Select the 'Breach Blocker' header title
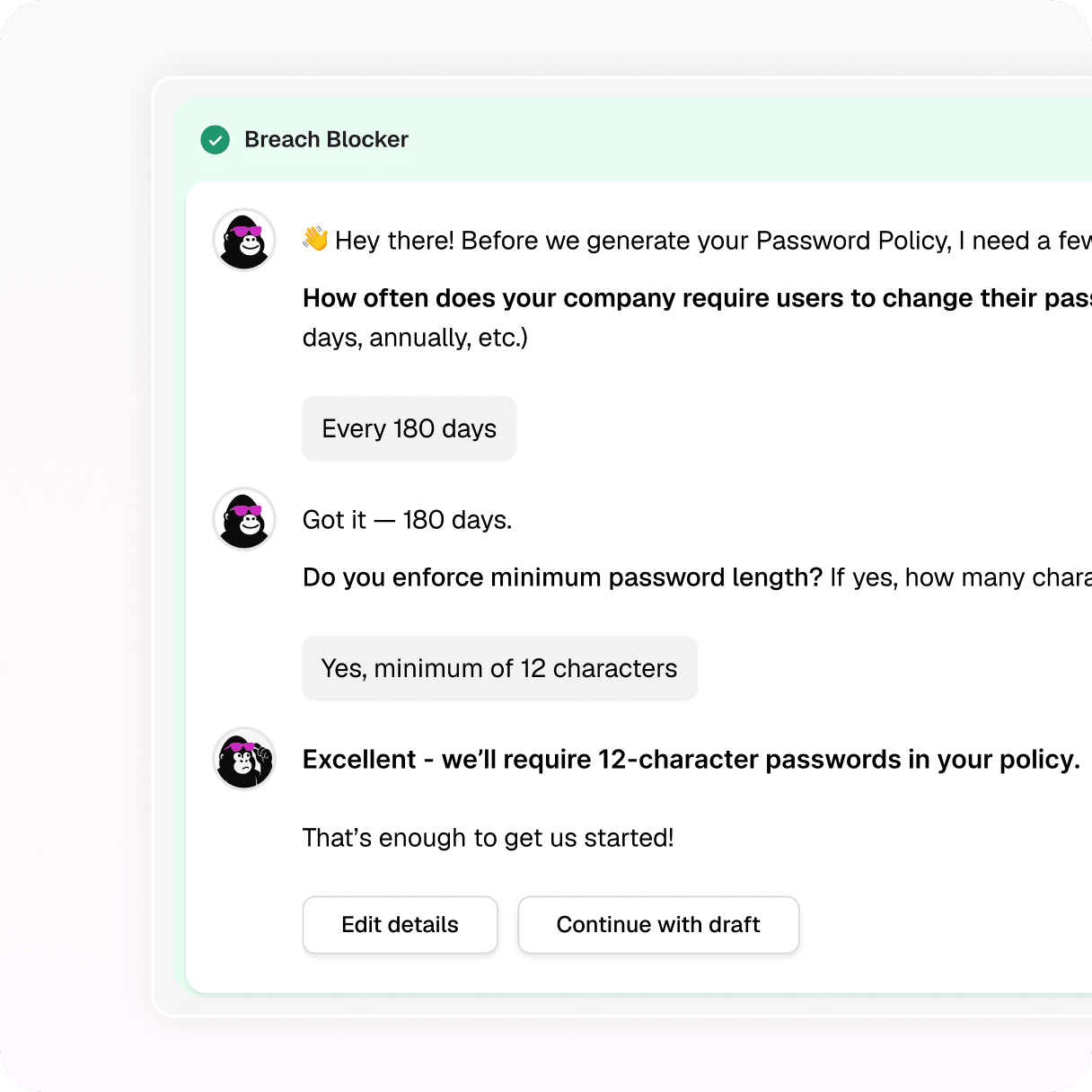The image size is (1092, 1092). click(326, 139)
